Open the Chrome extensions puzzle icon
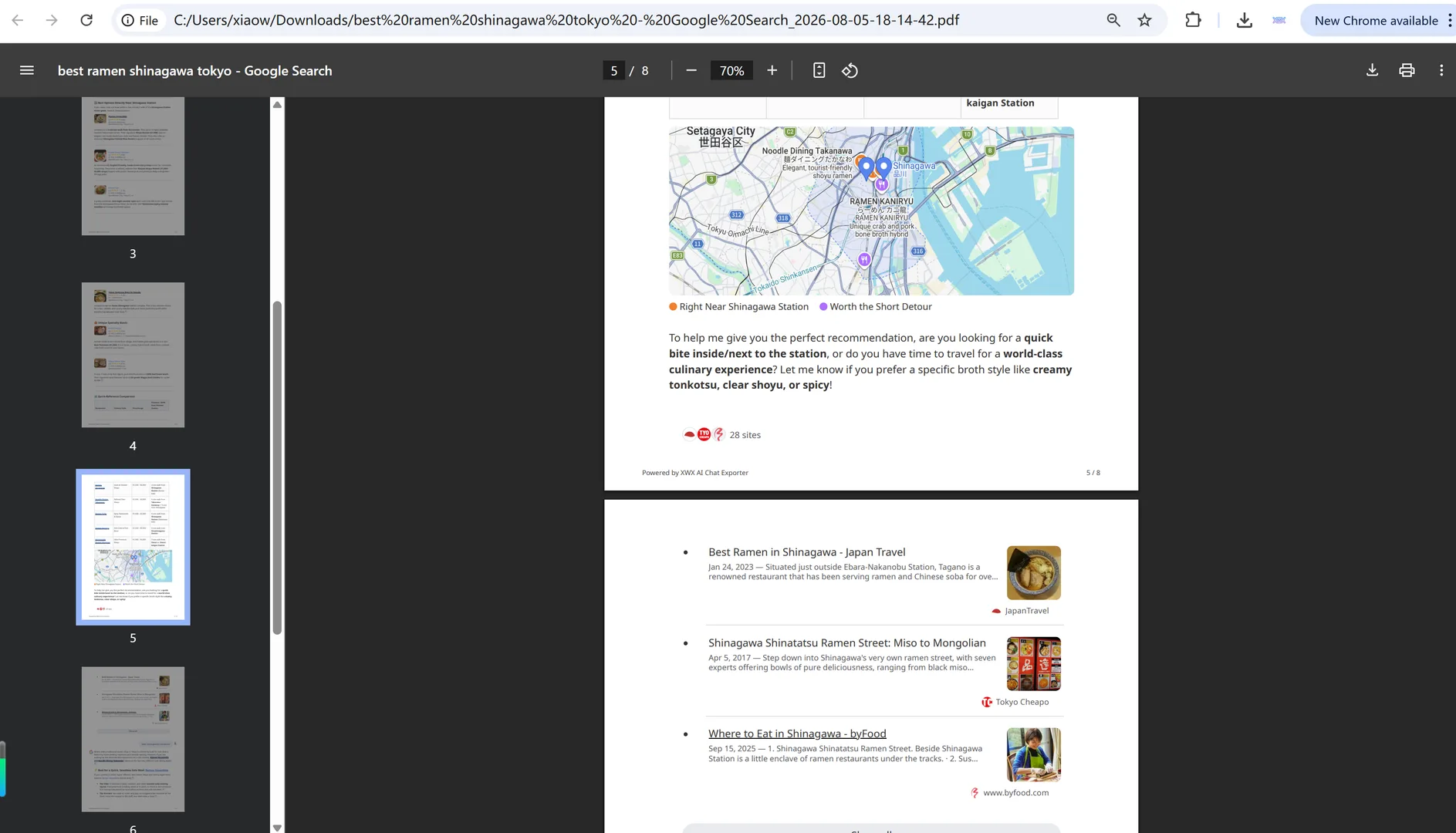1456x833 pixels. (1193, 20)
